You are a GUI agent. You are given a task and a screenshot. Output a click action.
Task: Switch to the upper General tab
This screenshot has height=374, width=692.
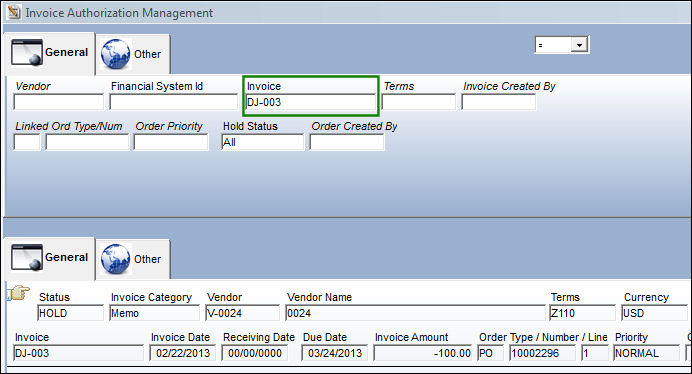49,53
